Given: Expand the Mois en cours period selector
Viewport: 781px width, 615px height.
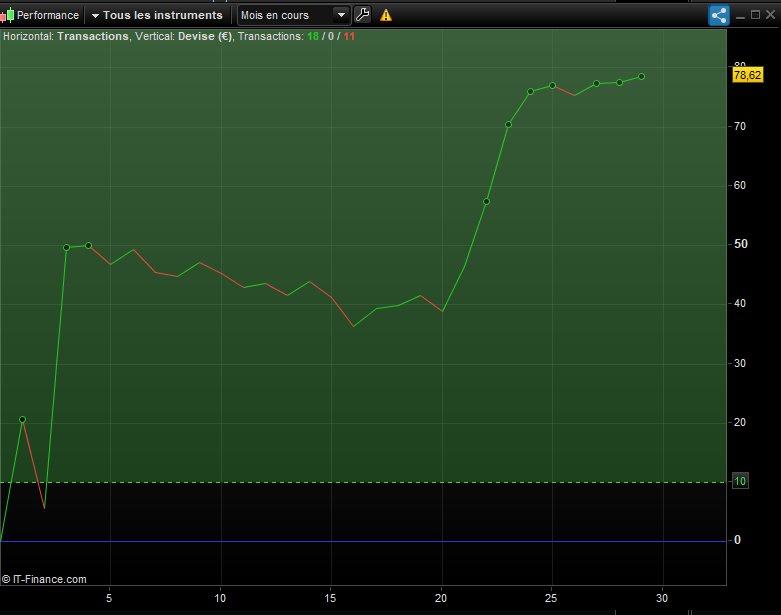Looking at the screenshot, I should tap(341, 15).
